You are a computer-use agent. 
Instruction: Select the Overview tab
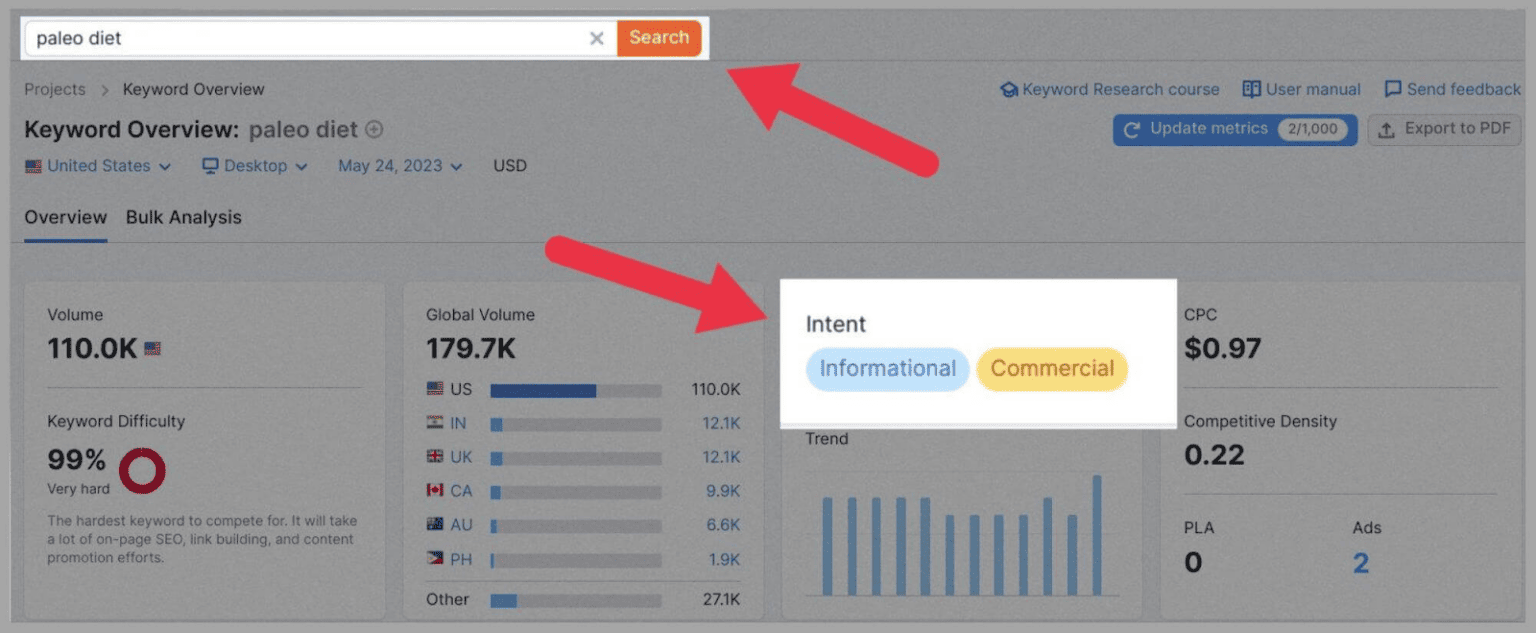coord(65,217)
